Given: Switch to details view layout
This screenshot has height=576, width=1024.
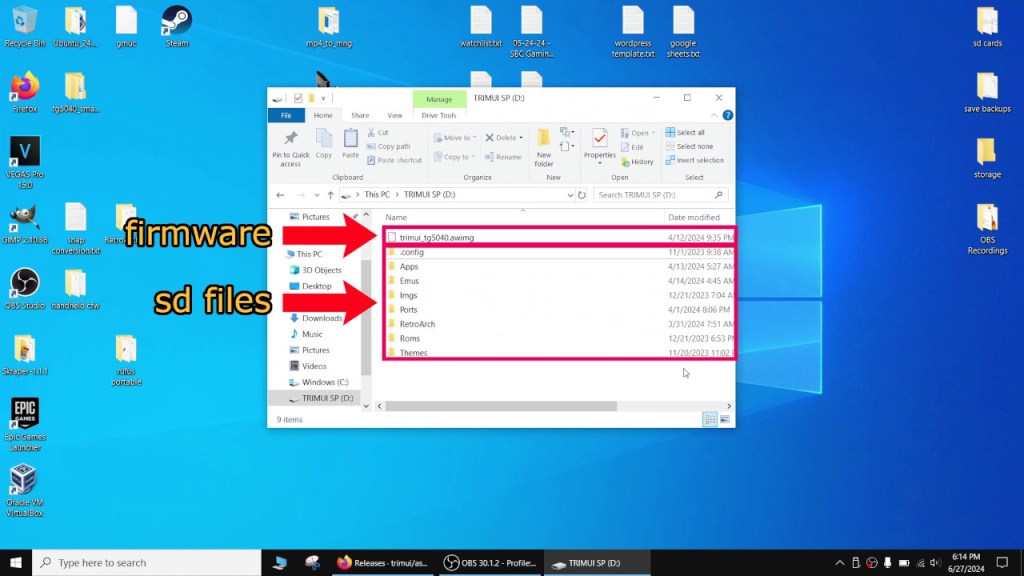Looking at the screenshot, I should (x=709, y=419).
